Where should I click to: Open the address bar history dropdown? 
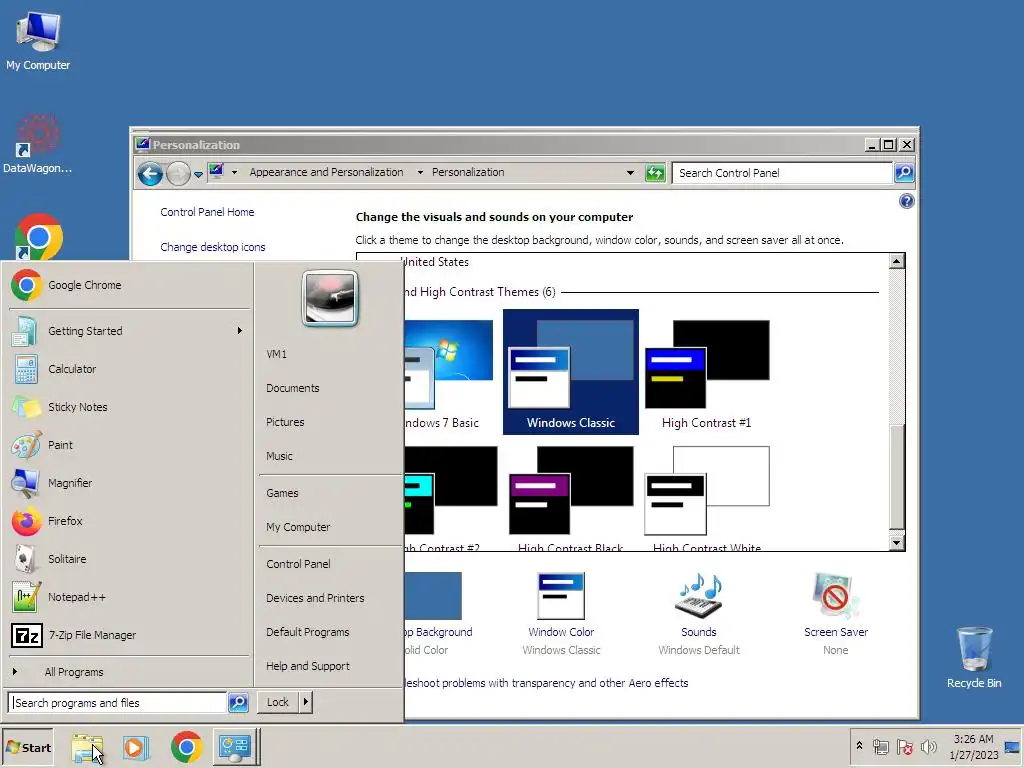pos(630,173)
